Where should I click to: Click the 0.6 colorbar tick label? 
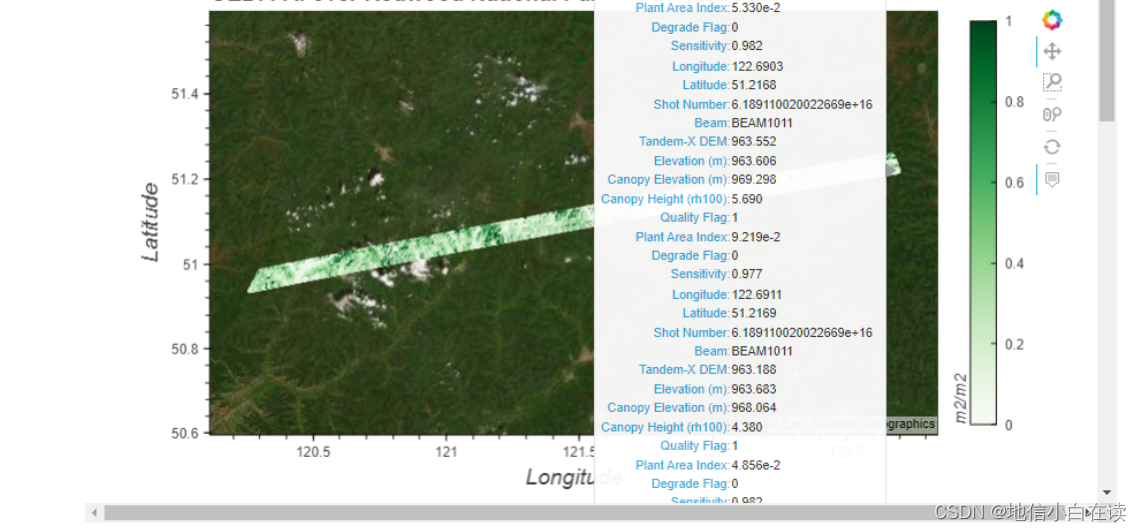(x=1015, y=183)
